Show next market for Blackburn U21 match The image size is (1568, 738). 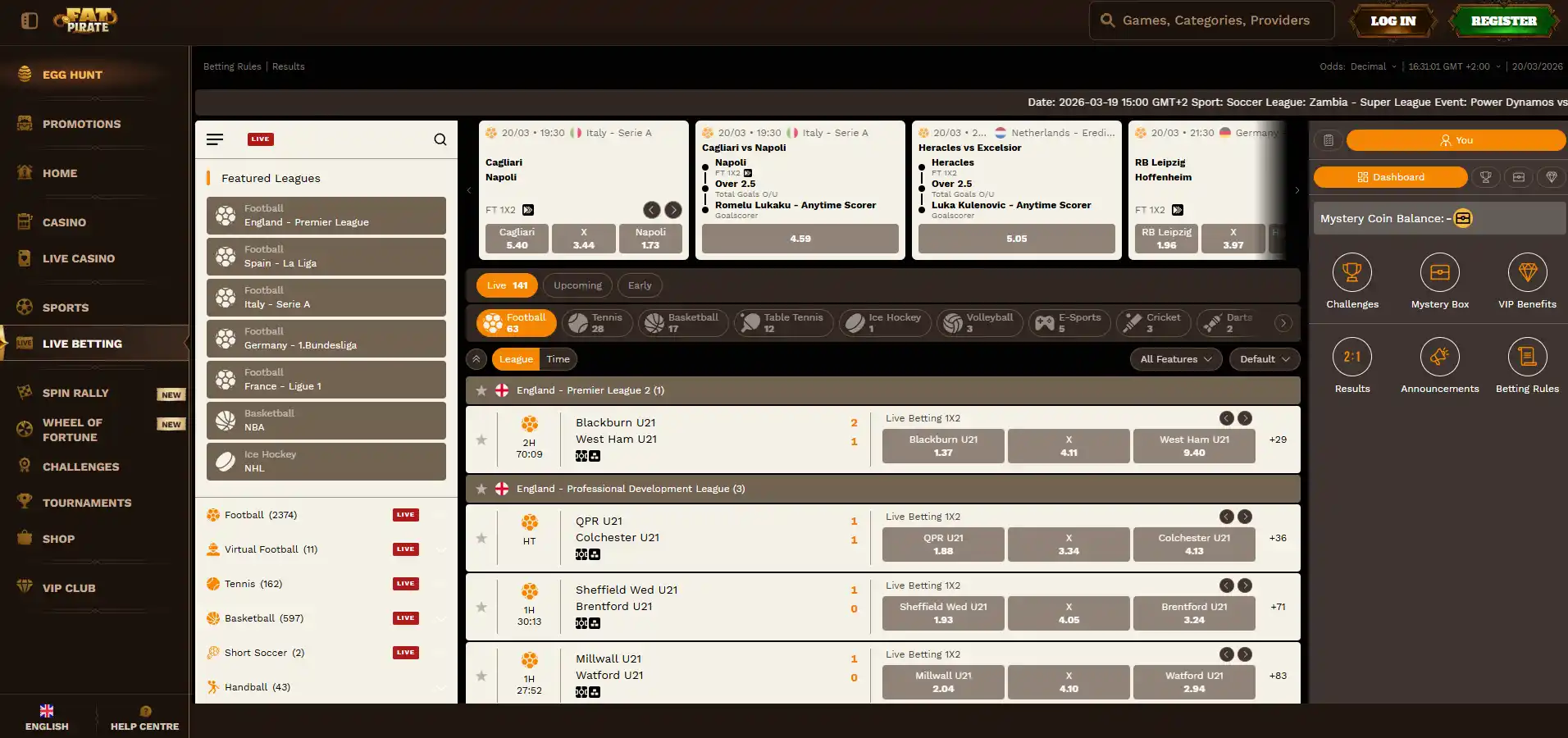[x=1245, y=418]
